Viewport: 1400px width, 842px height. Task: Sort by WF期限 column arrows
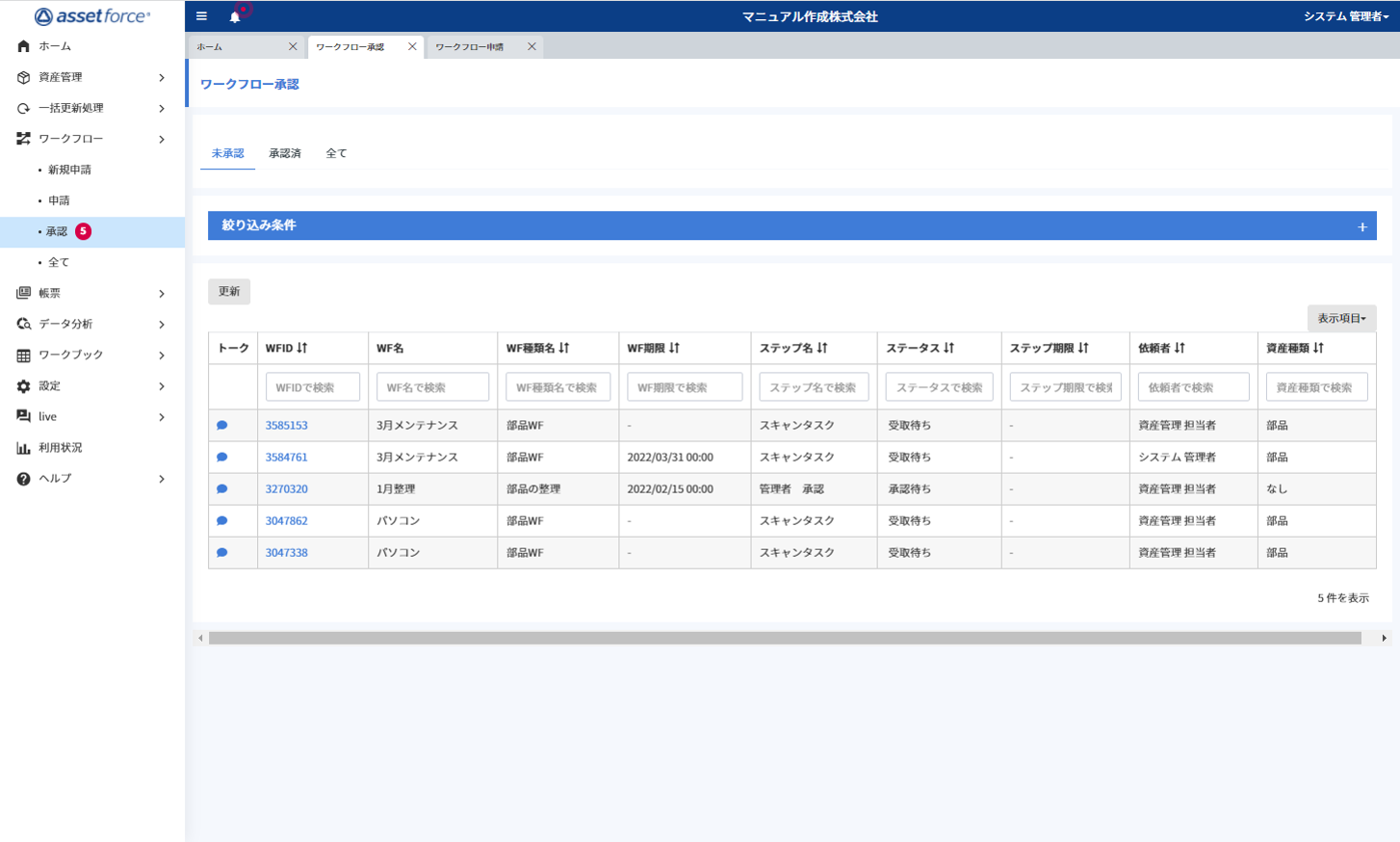click(x=674, y=348)
